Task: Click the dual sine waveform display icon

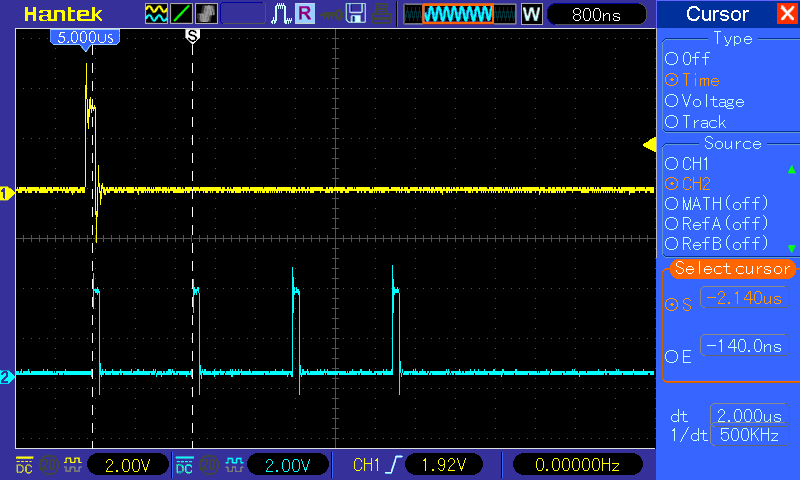Action: point(156,14)
